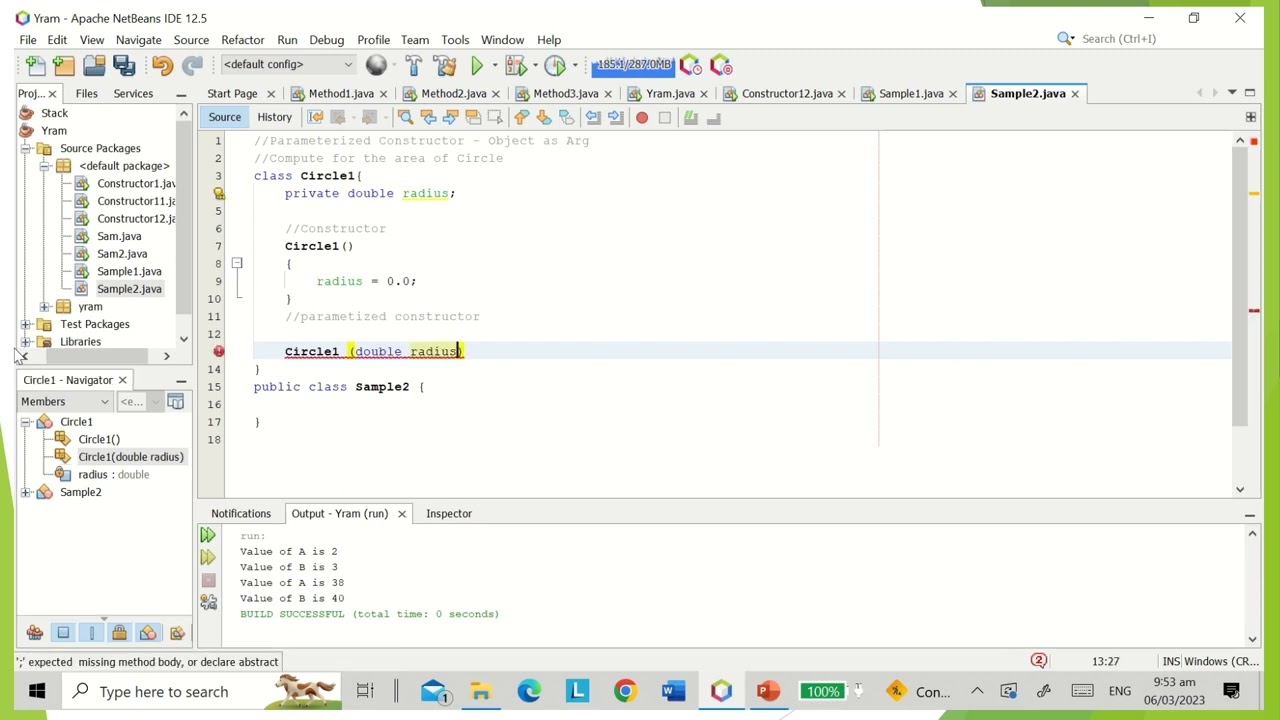The image size is (1280, 720).
Task: Open Chrome from Windows taskbar
Action: 625,691
